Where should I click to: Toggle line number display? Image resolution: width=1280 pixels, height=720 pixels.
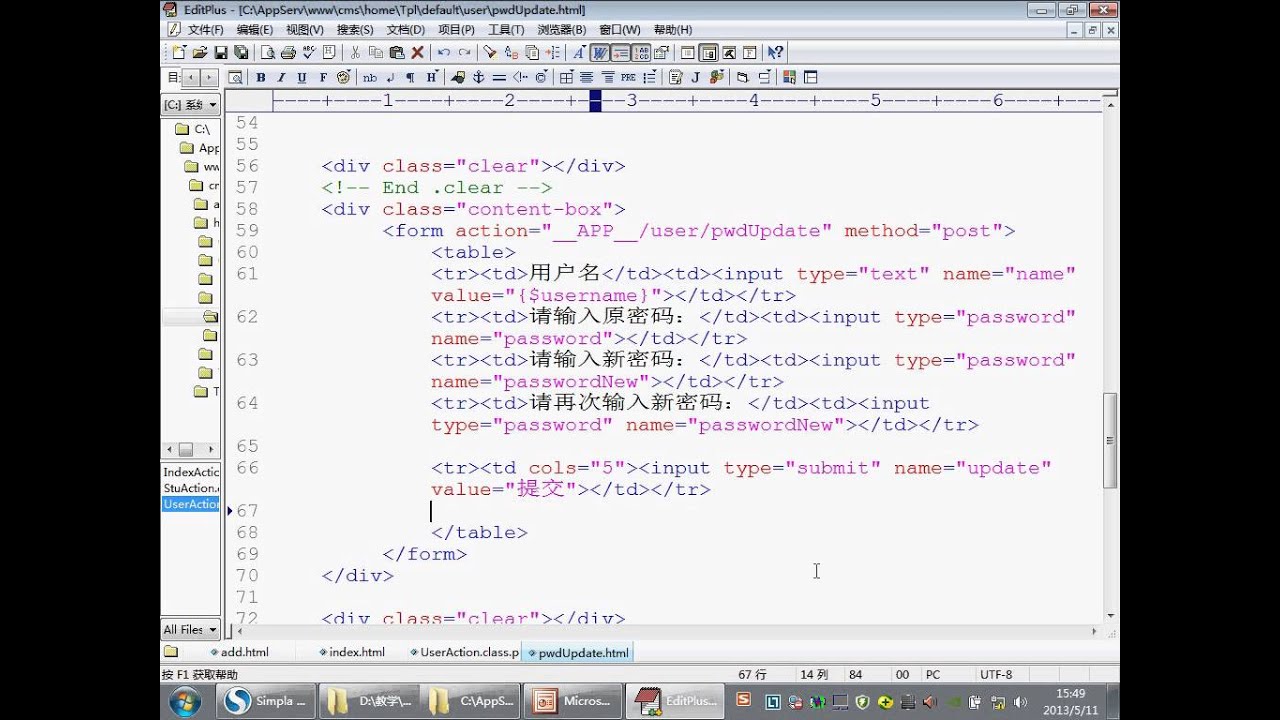coord(641,53)
